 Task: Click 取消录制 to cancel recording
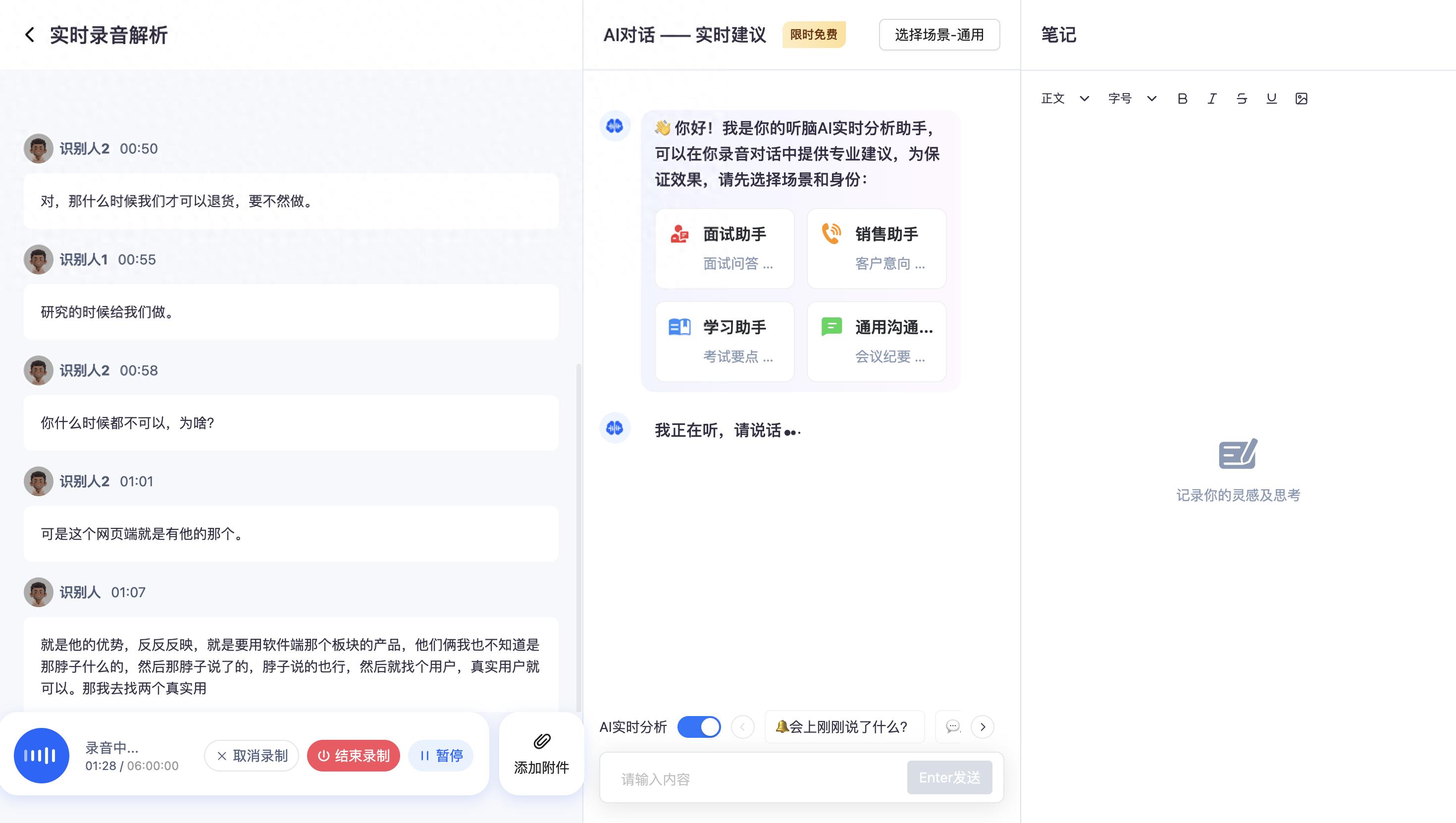(251, 755)
